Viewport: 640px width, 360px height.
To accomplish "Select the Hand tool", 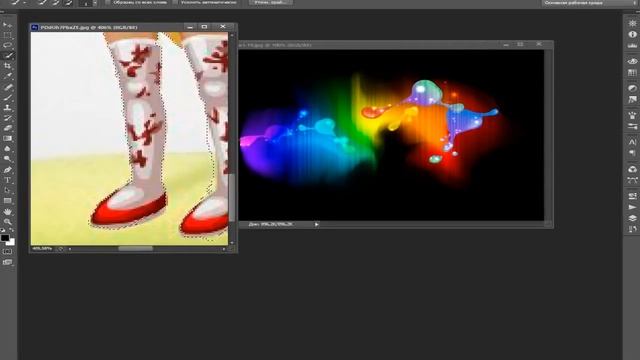I will point(7,211).
